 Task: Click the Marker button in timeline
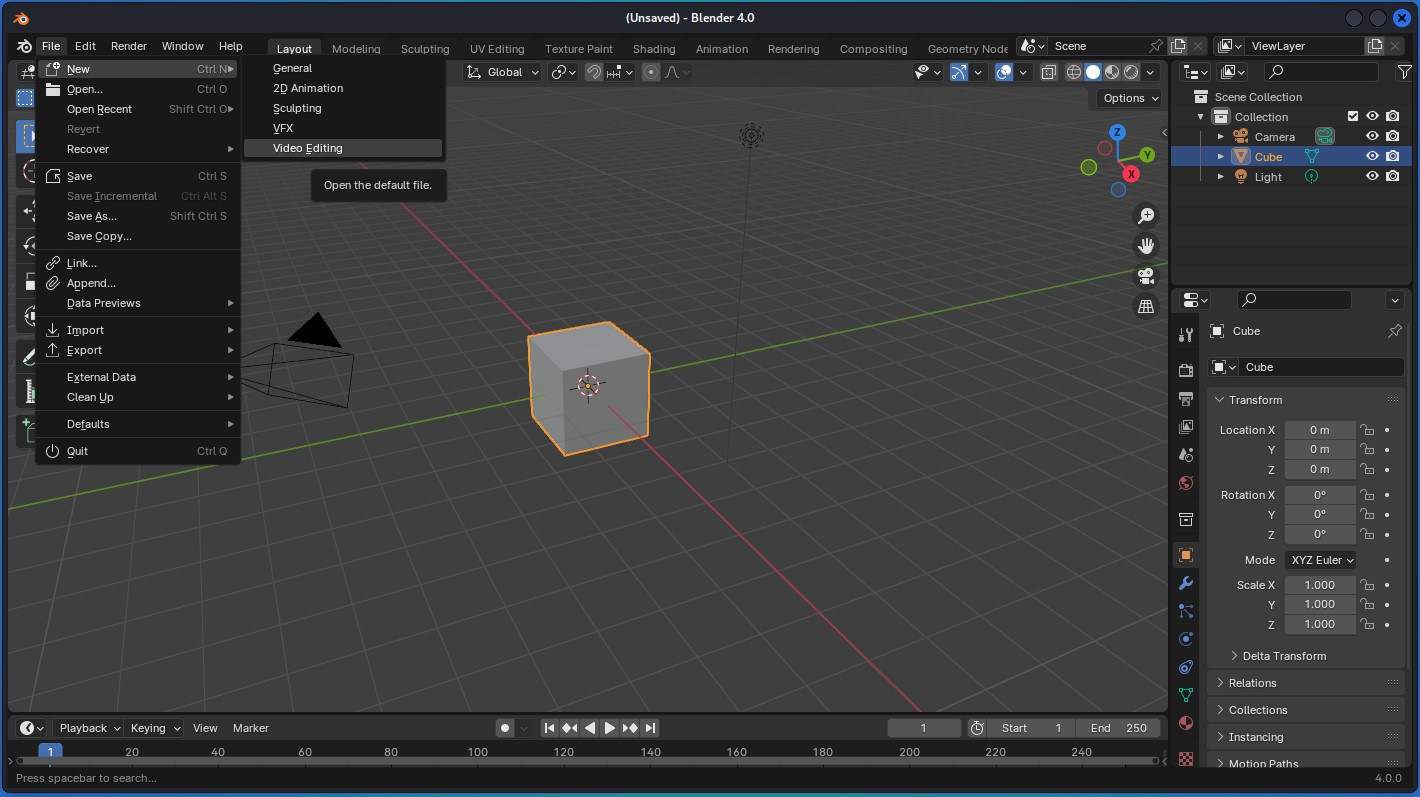(x=250, y=728)
